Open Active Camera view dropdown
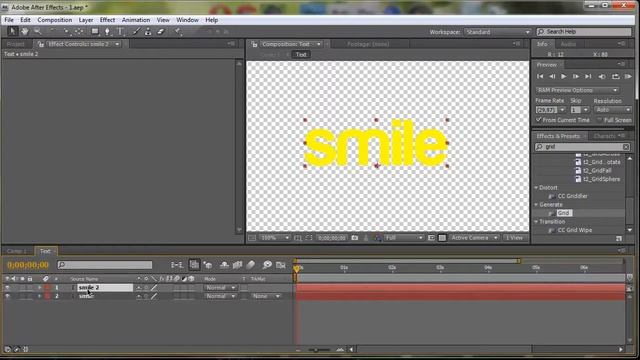Image resolution: width=640 pixels, height=360 pixels. (474, 238)
